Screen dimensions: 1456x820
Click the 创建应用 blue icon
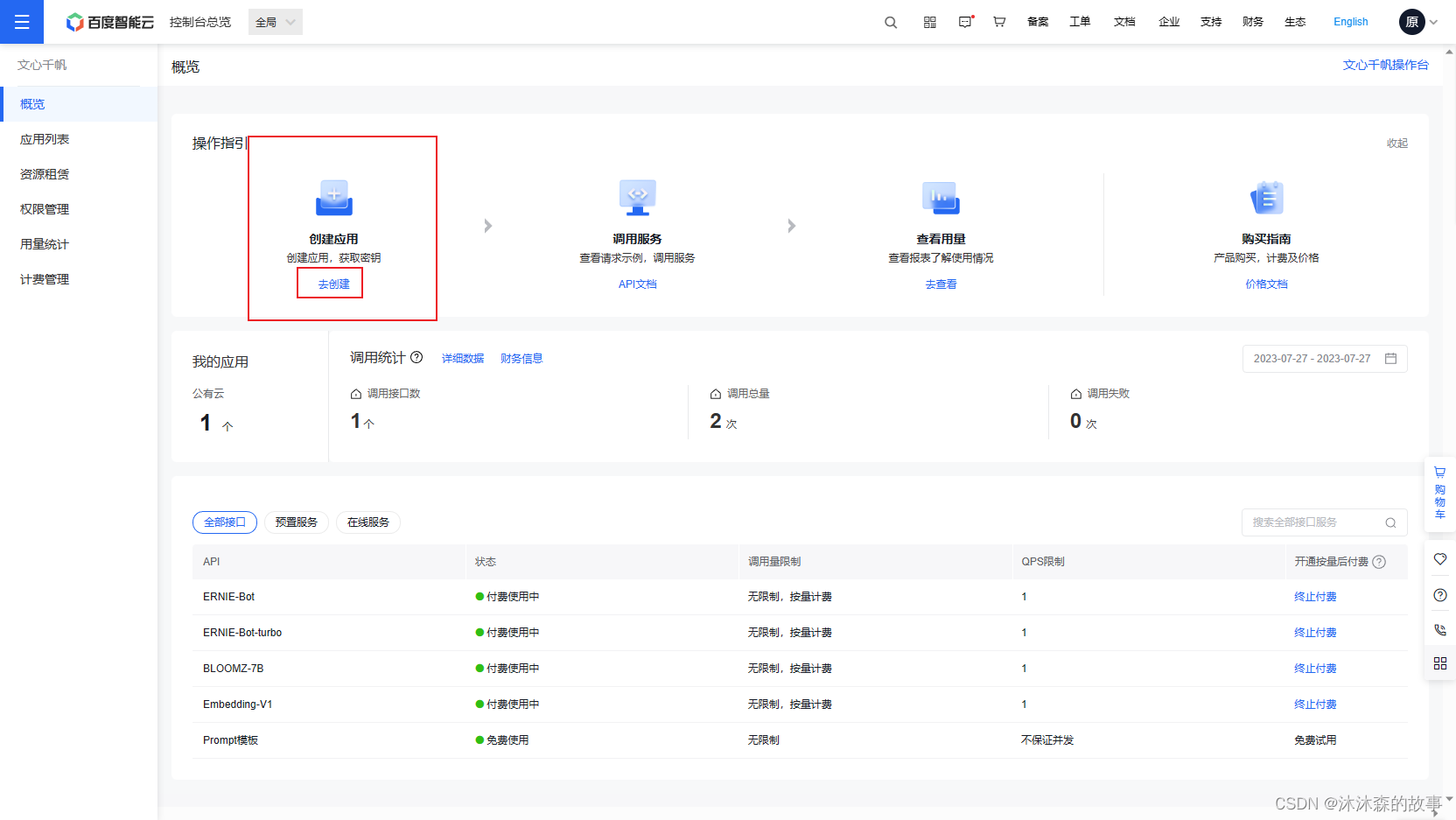(333, 198)
